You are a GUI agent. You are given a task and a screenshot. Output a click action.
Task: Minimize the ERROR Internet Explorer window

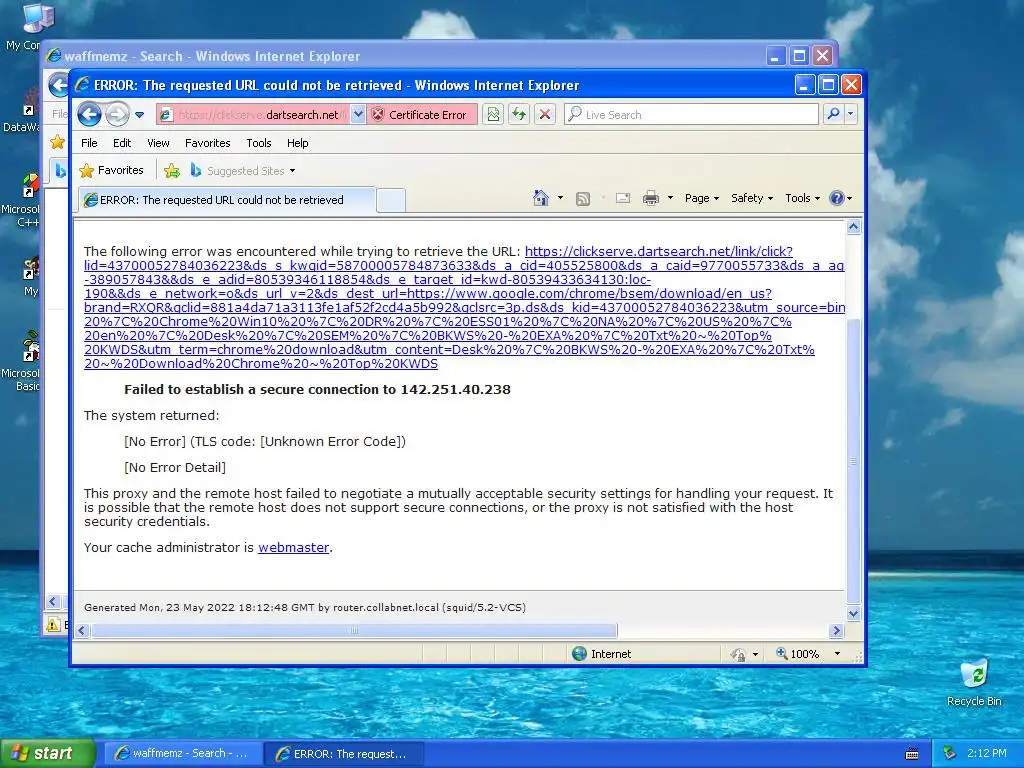point(805,85)
